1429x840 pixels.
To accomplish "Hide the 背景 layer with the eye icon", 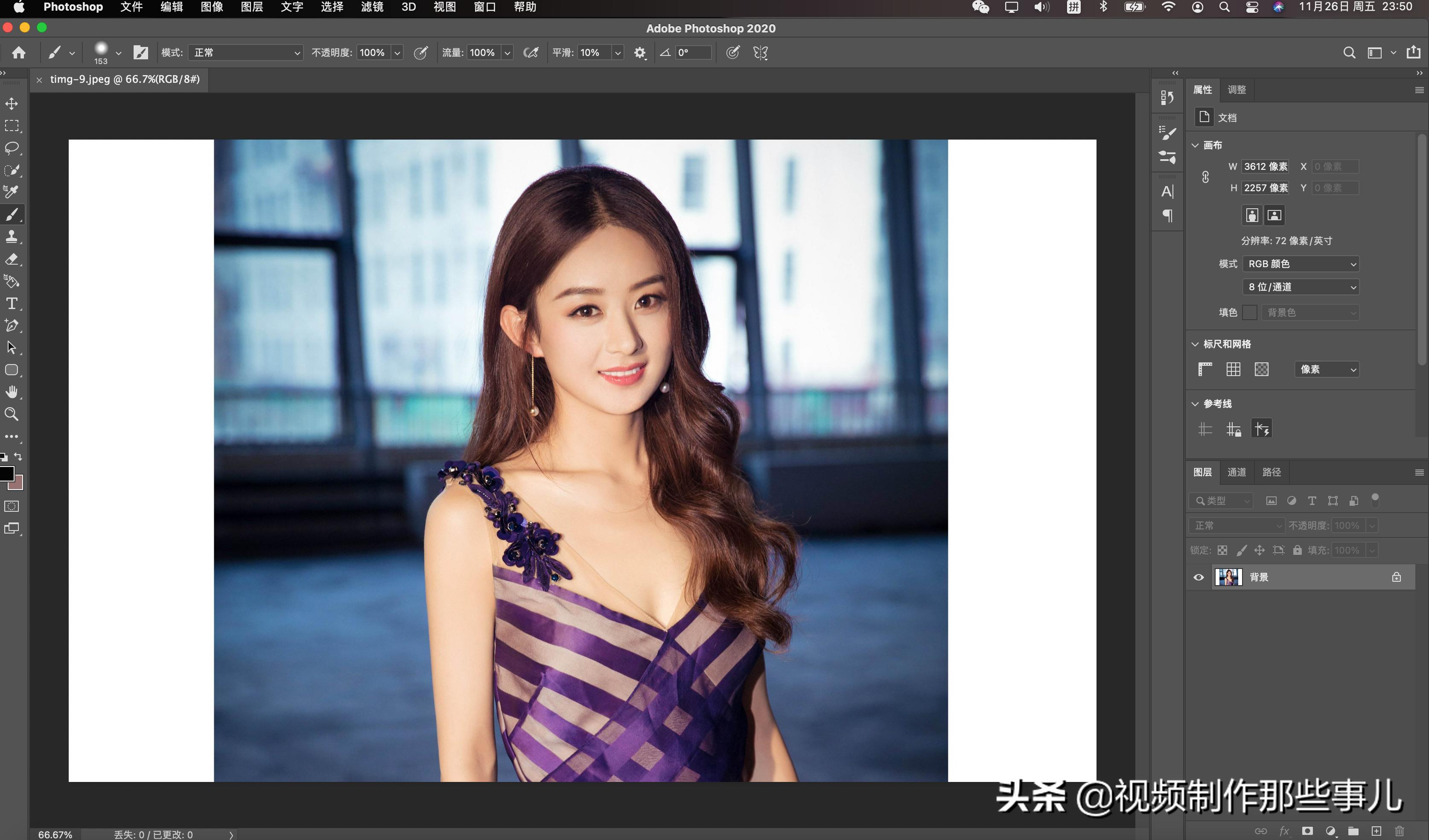I will [x=1198, y=577].
